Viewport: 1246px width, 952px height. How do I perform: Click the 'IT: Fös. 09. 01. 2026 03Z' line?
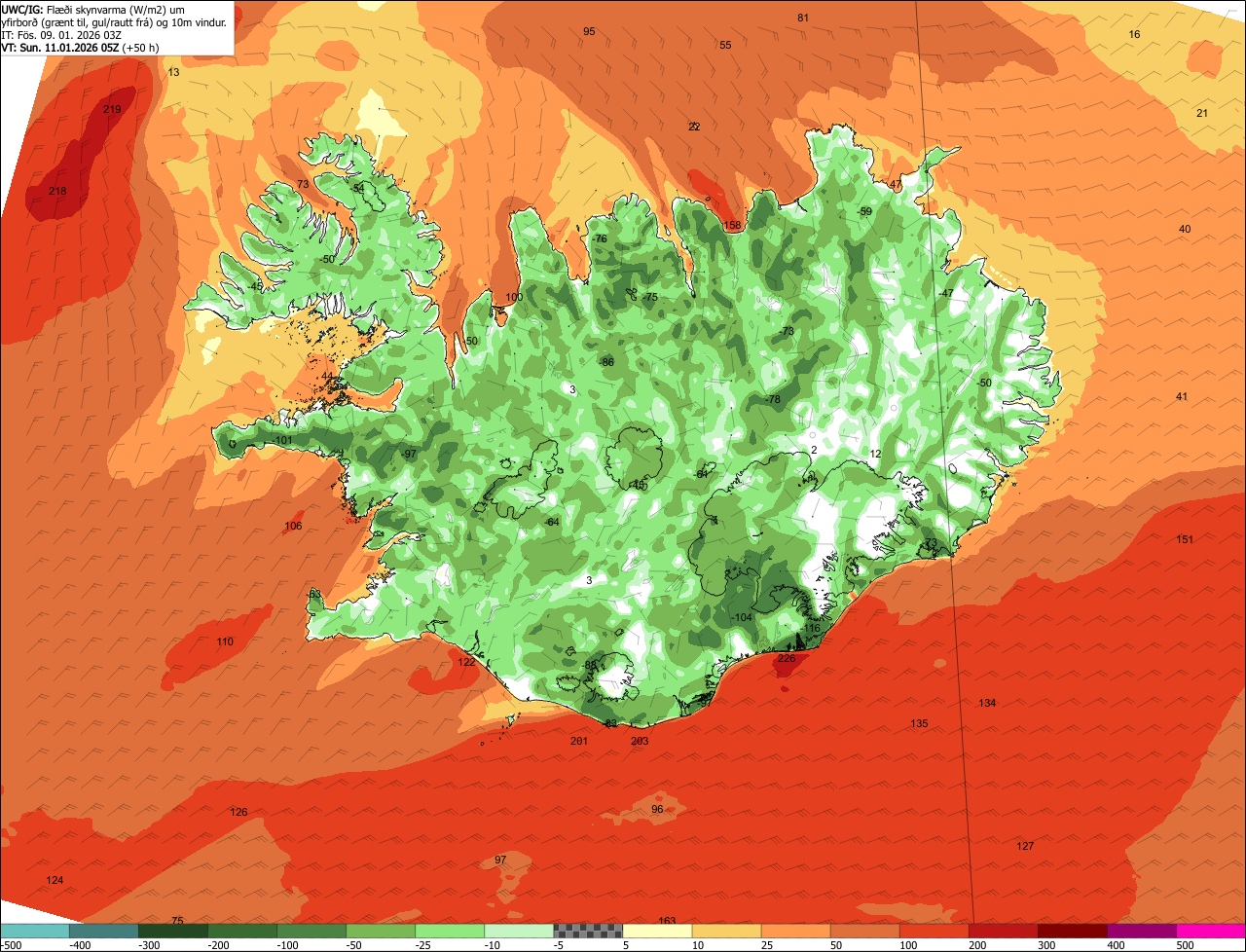(61, 34)
